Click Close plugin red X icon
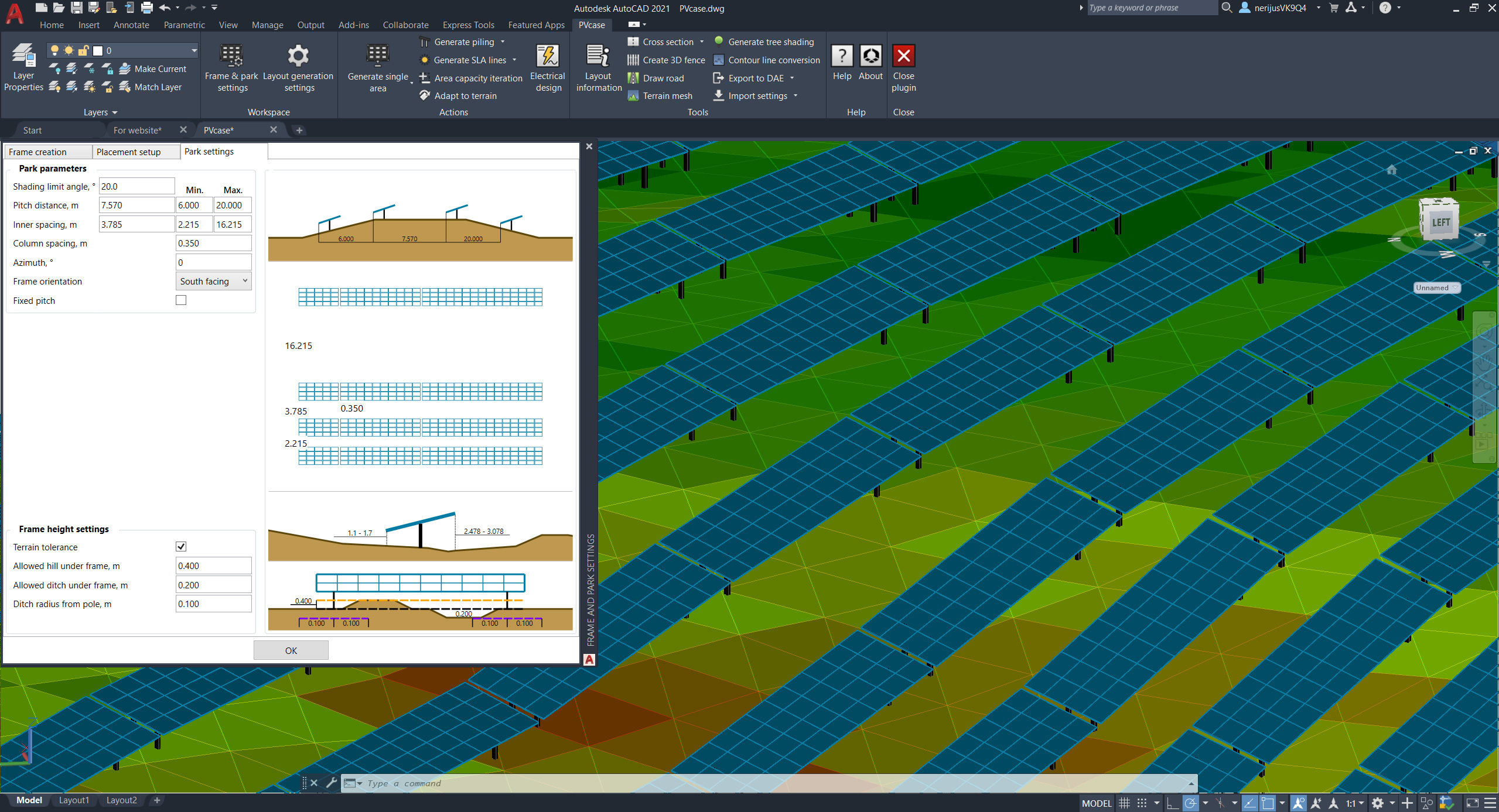This screenshot has width=1499, height=812. (x=903, y=56)
